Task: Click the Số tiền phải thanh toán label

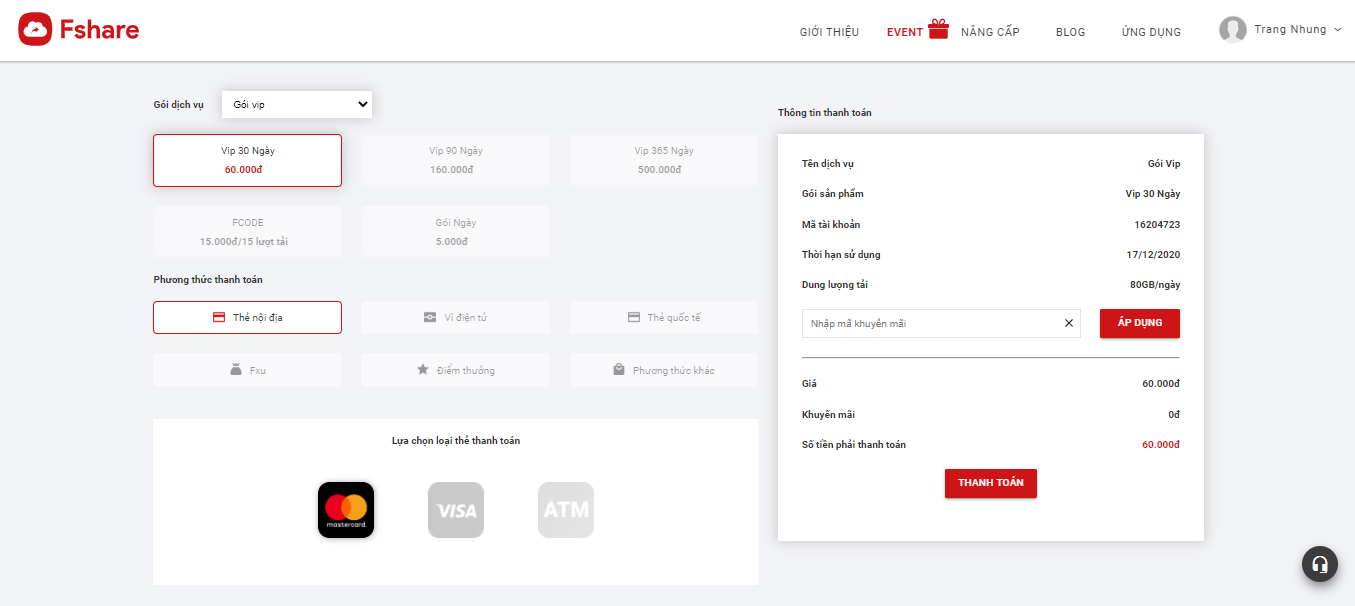Action: click(854, 444)
